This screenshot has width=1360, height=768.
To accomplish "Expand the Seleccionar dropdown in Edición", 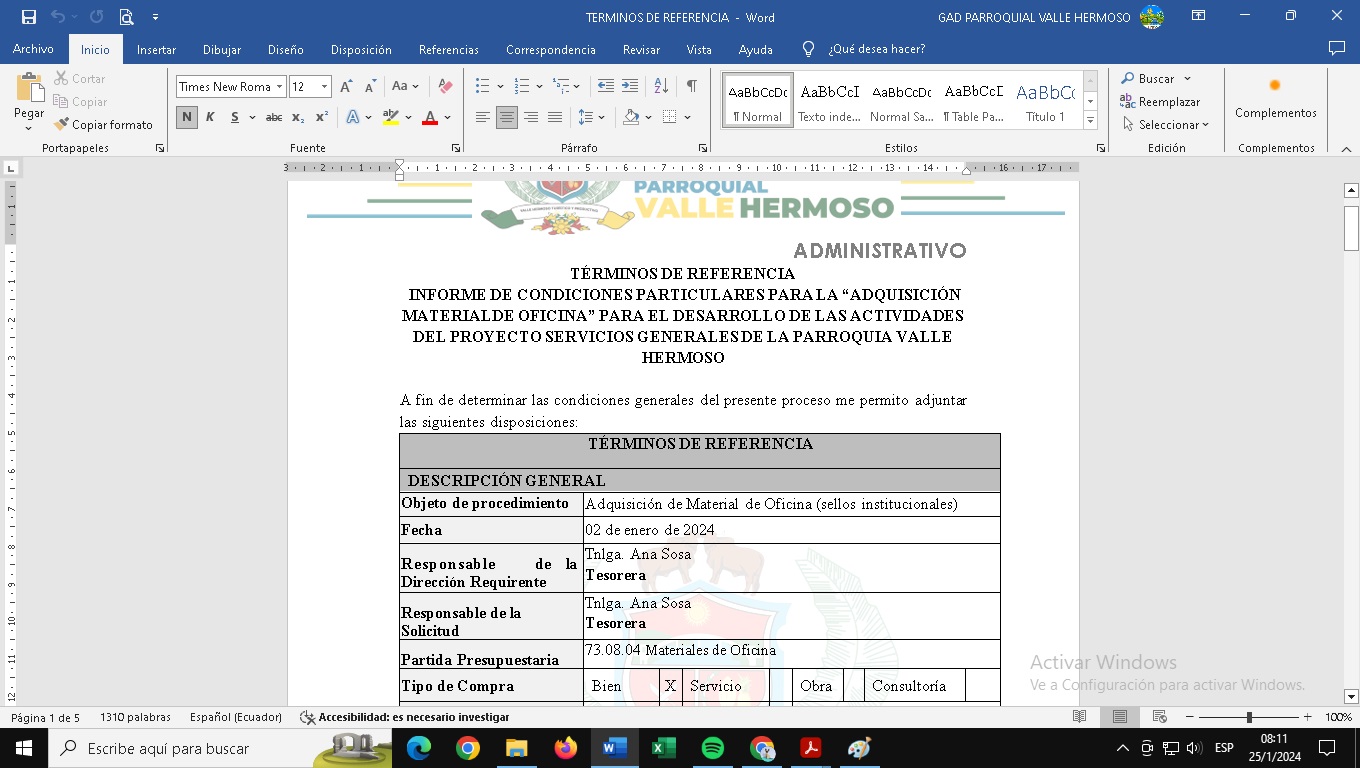I will click(x=1166, y=125).
